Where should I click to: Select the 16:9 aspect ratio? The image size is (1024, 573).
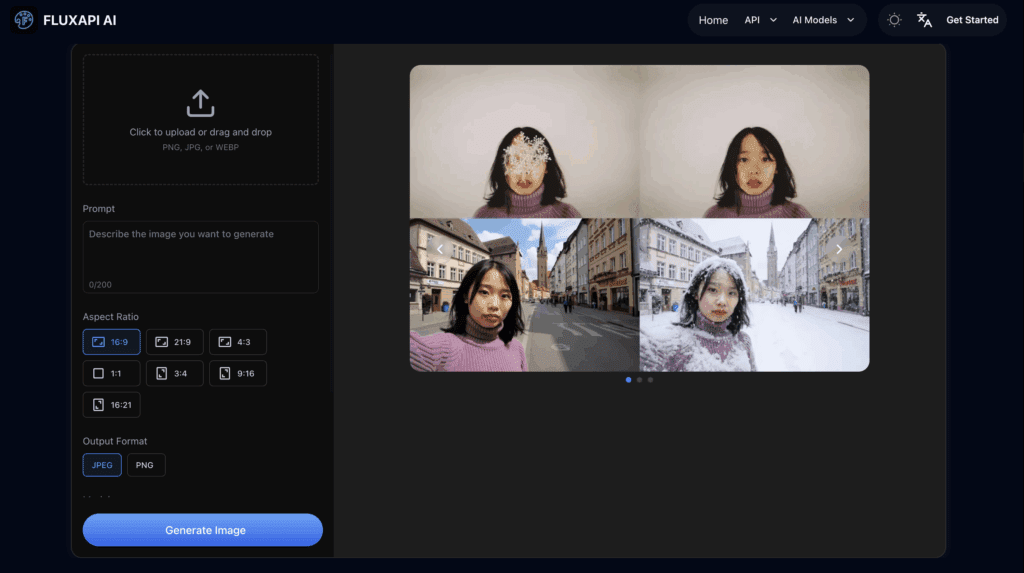click(111, 342)
